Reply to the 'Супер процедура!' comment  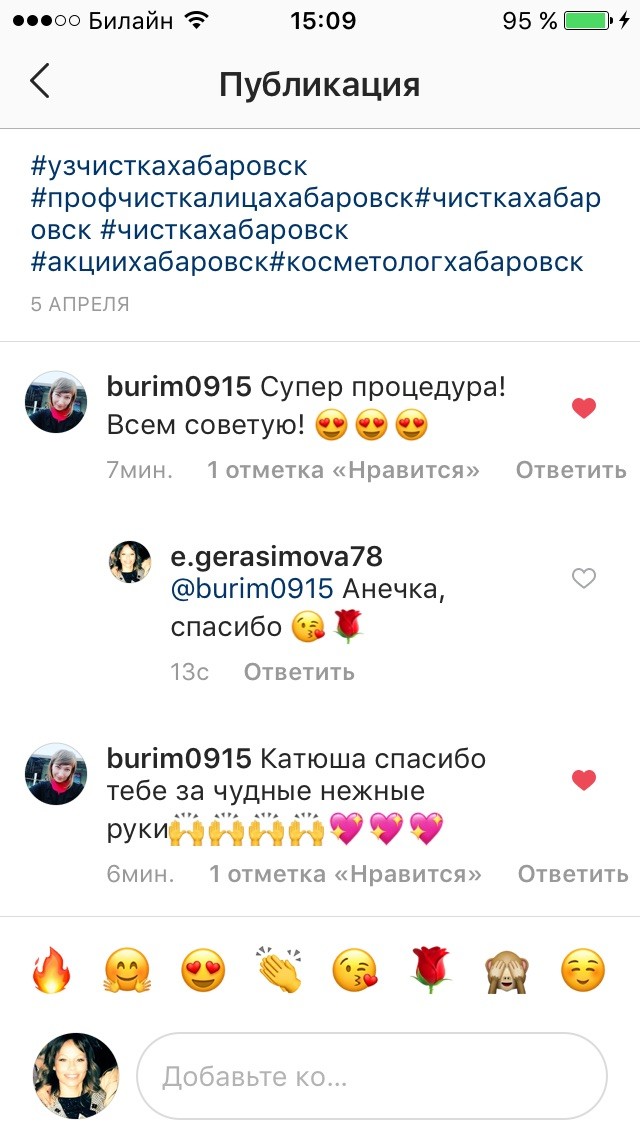click(x=571, y=470)
